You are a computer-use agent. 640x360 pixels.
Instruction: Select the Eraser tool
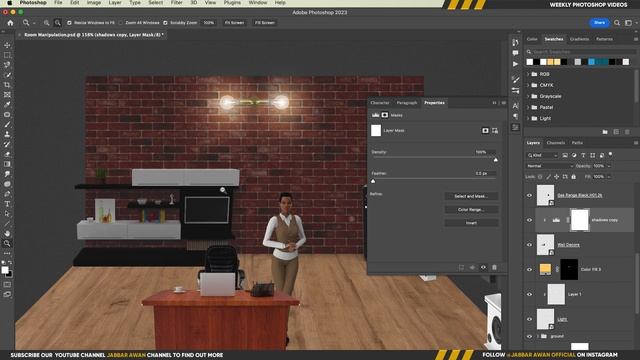pos(7,154)
